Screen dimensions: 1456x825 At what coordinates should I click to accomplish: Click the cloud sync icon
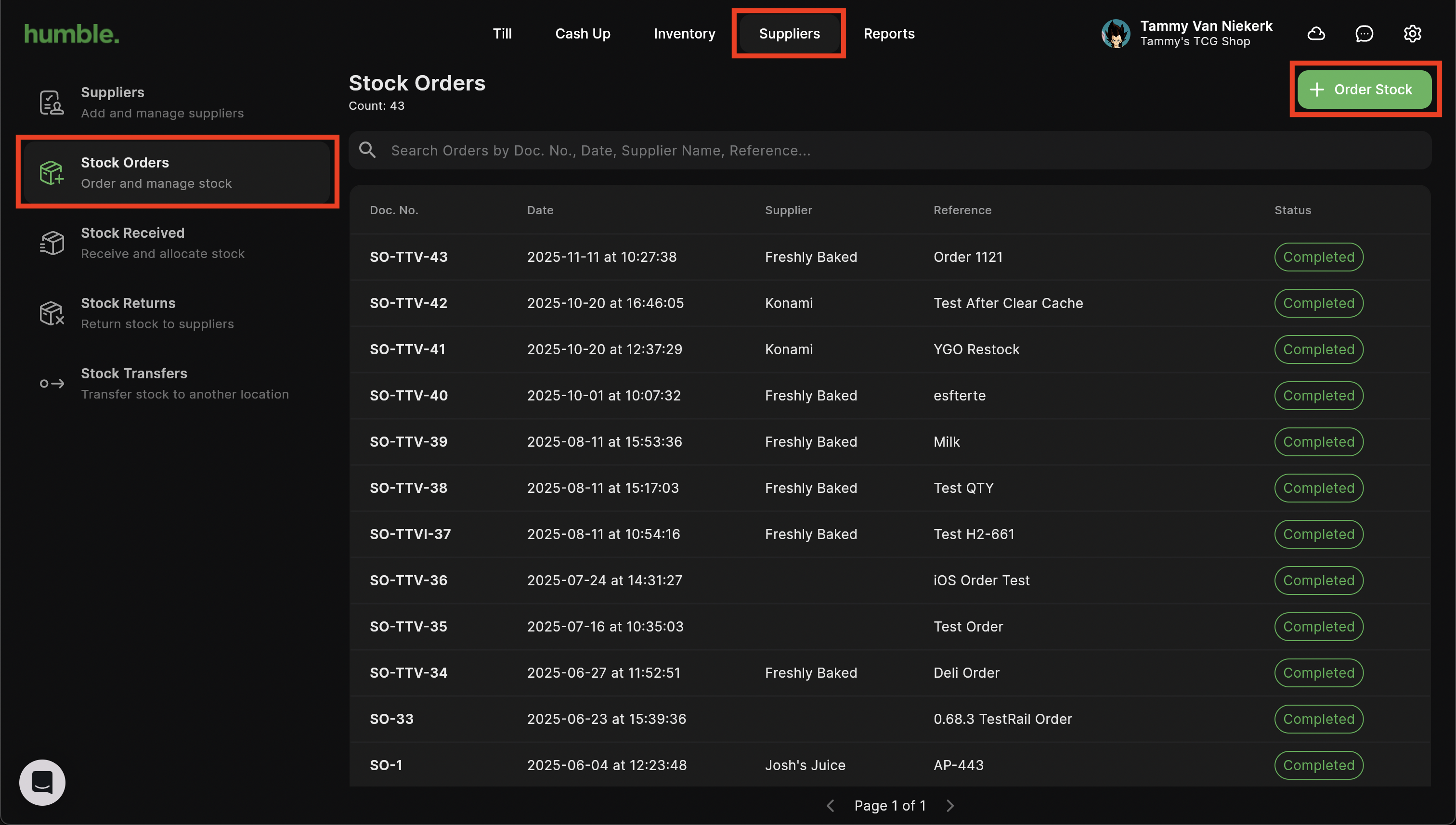[x=1315, y=33]
